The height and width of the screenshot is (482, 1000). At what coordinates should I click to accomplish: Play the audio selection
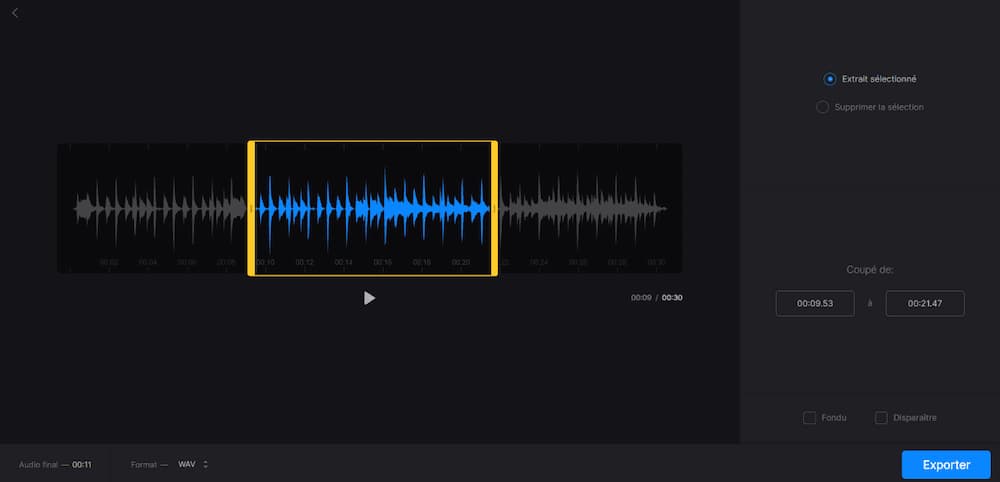(x=369, y=298)
